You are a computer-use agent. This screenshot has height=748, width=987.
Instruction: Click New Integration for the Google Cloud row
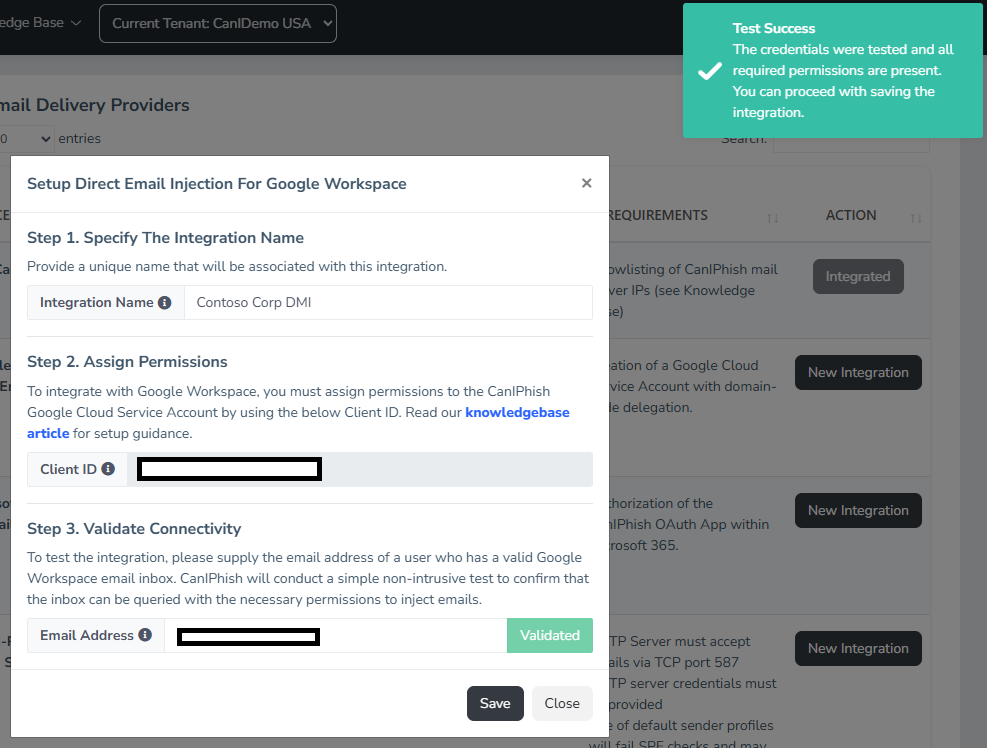point(857,373)
